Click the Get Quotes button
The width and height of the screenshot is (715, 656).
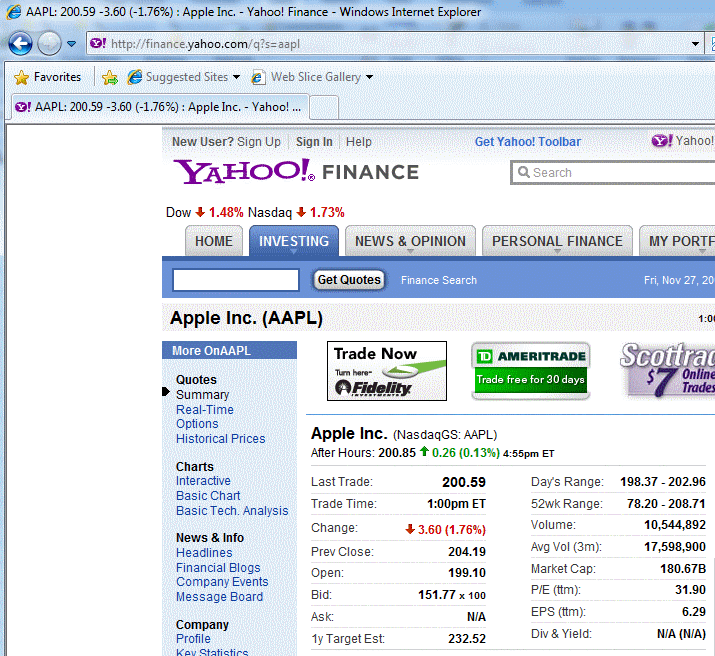[349, 279]
